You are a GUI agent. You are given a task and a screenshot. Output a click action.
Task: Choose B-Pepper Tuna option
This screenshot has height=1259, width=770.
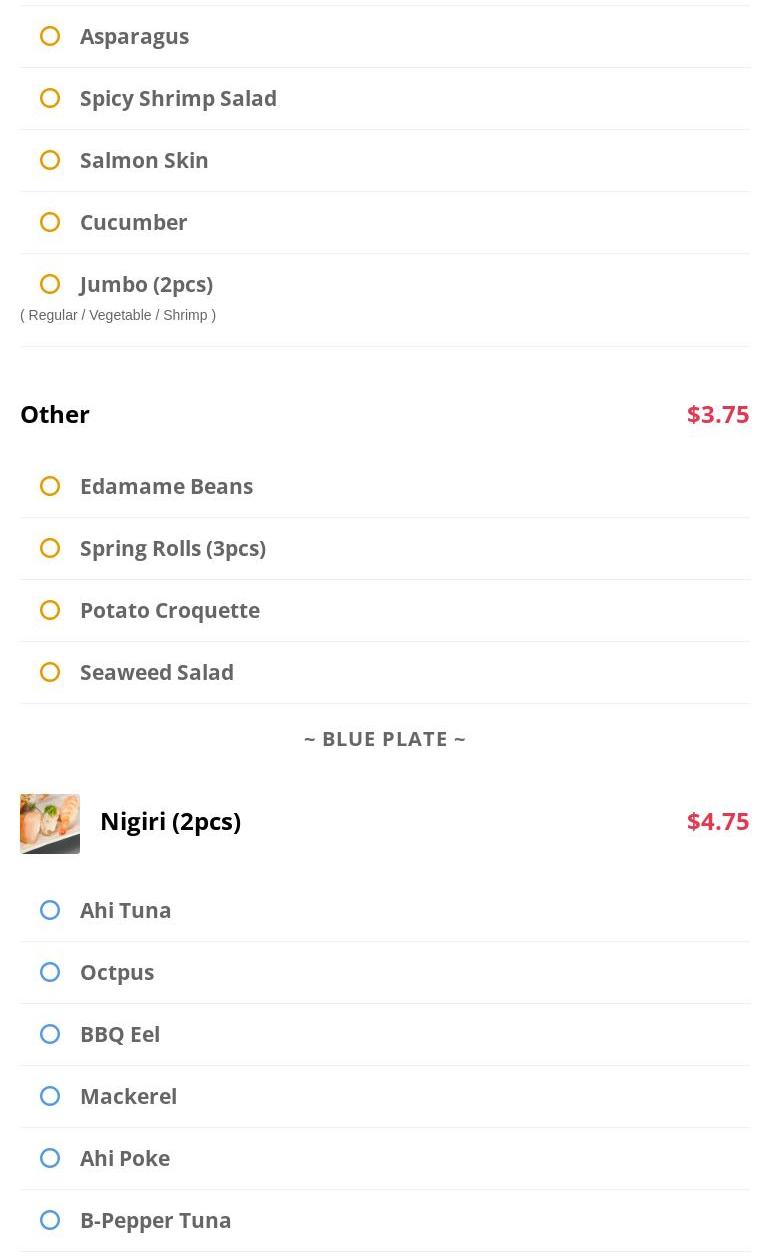[x=50, y=1221]
